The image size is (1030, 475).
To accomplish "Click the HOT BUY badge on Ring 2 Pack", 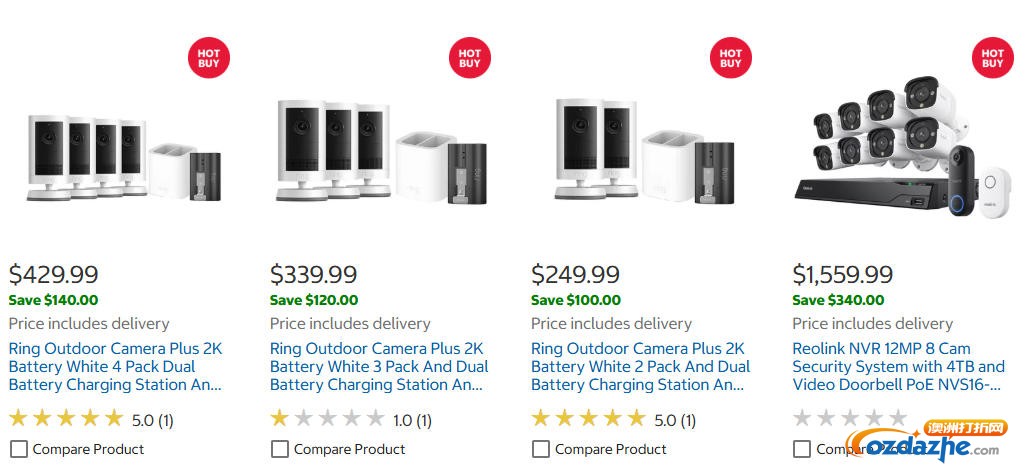I will 730,58.
